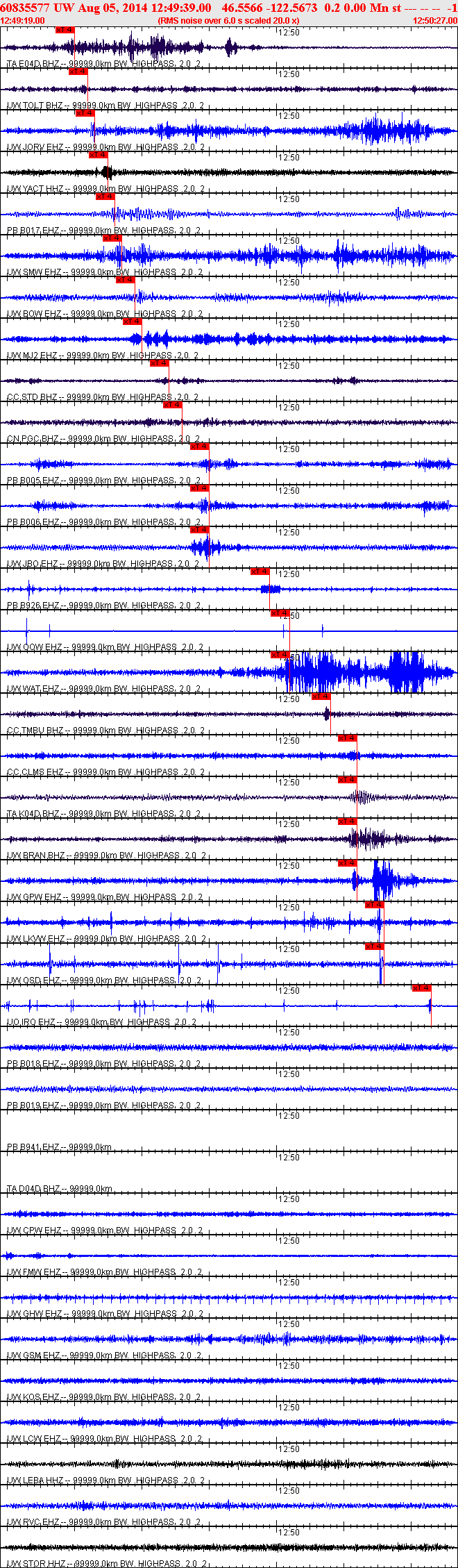Select the PB B017 EHZ station label
The height and width of the screenshot is (1568, 458).
[x=104, y=231]
